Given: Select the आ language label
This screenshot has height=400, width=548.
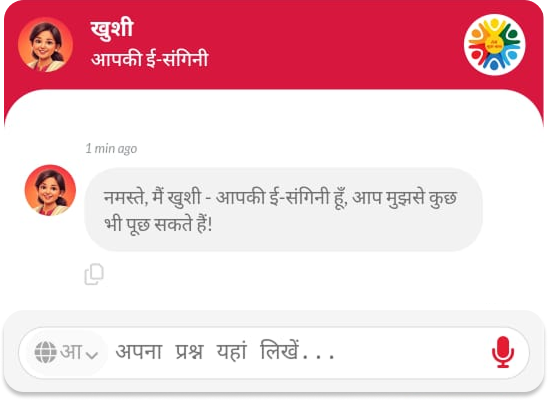Looking at the screenshot, I should [x=71, y=351].
